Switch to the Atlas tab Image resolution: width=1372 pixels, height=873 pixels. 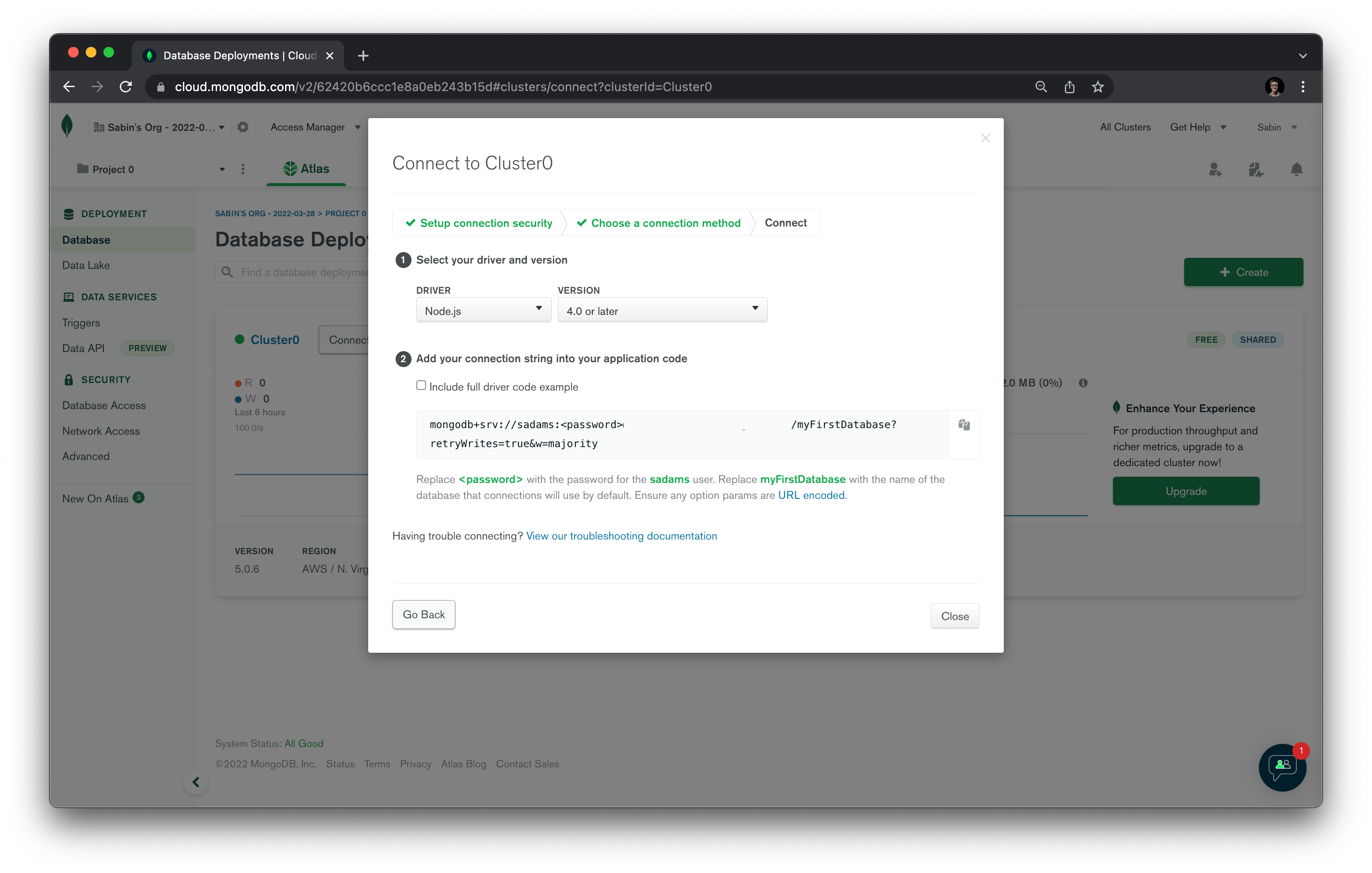point(306,169)
